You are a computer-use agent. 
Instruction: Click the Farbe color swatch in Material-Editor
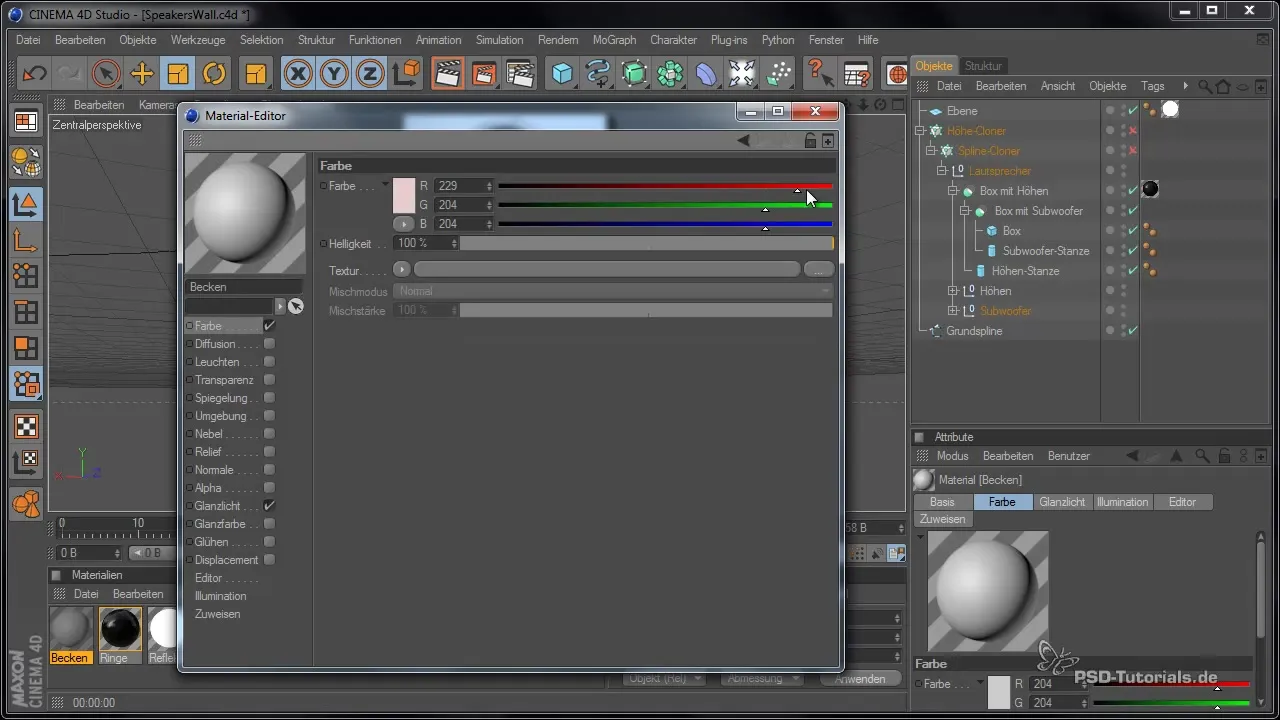coord(404,195)
